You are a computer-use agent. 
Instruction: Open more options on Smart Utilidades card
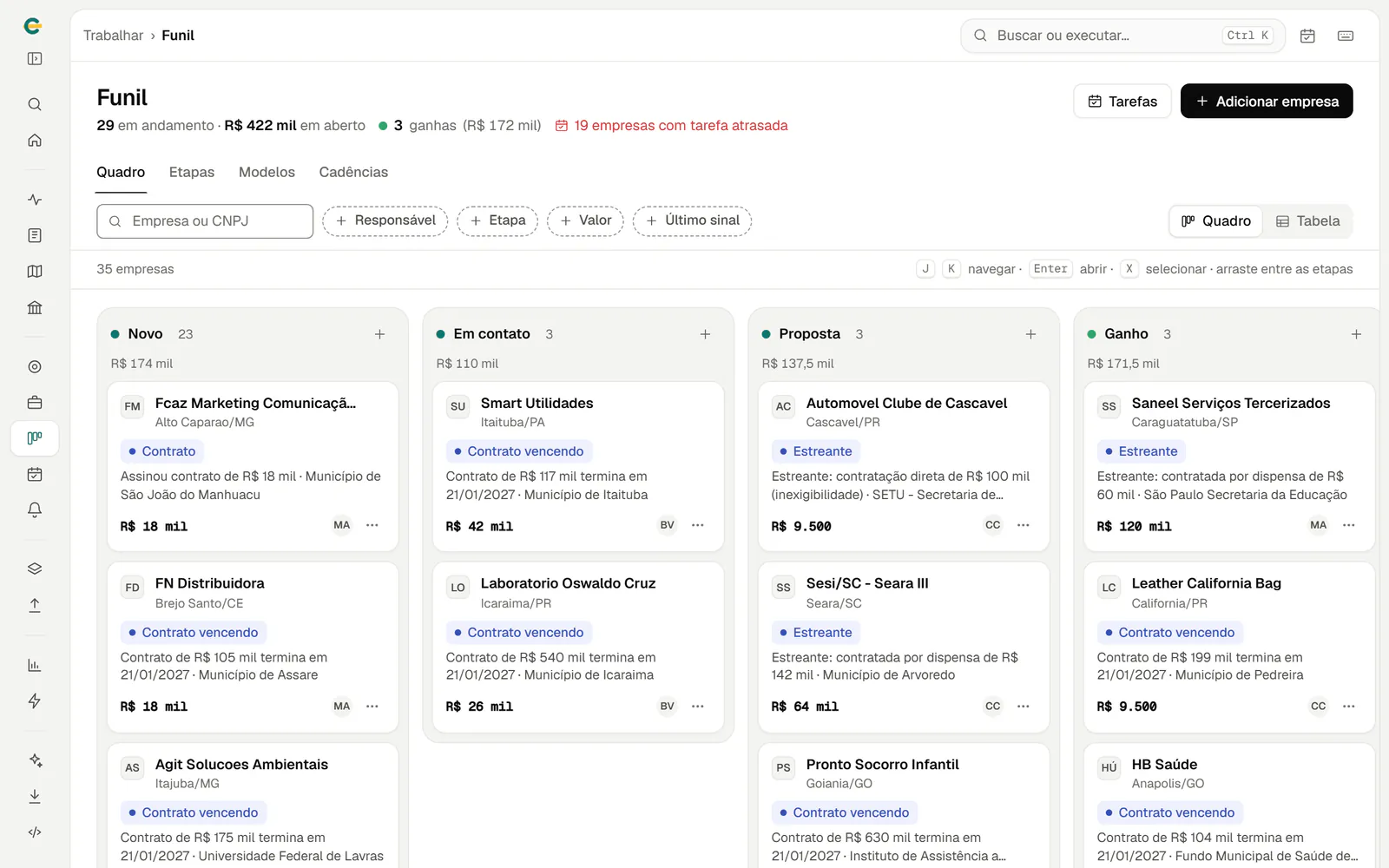tap(698, 525)
